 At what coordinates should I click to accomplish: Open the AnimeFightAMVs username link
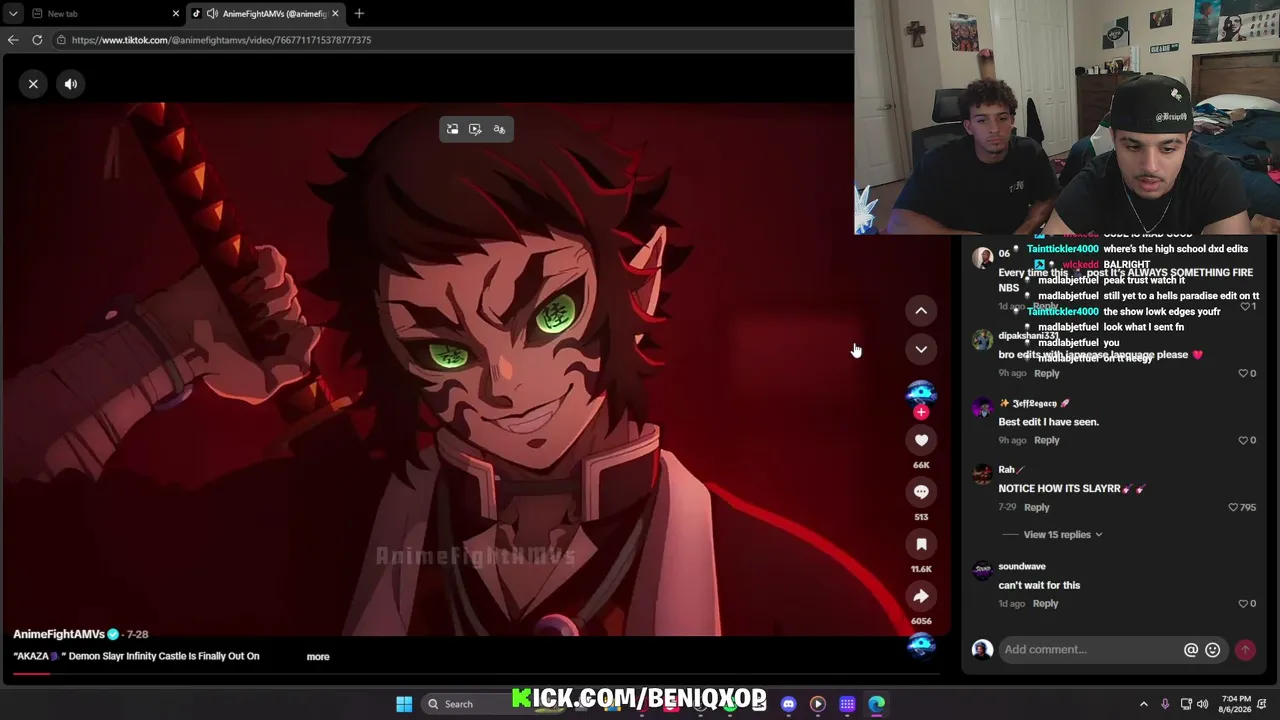59,634
